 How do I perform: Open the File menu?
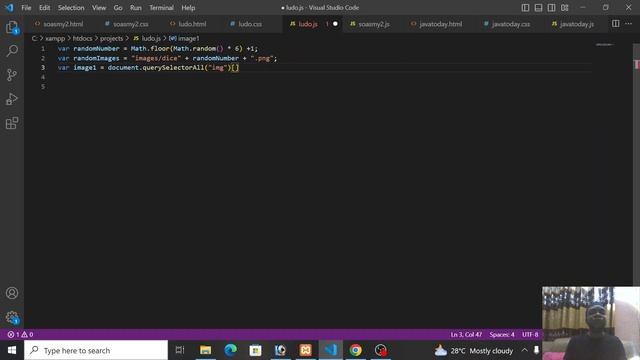pyautogui.click(x=26, y=7)
